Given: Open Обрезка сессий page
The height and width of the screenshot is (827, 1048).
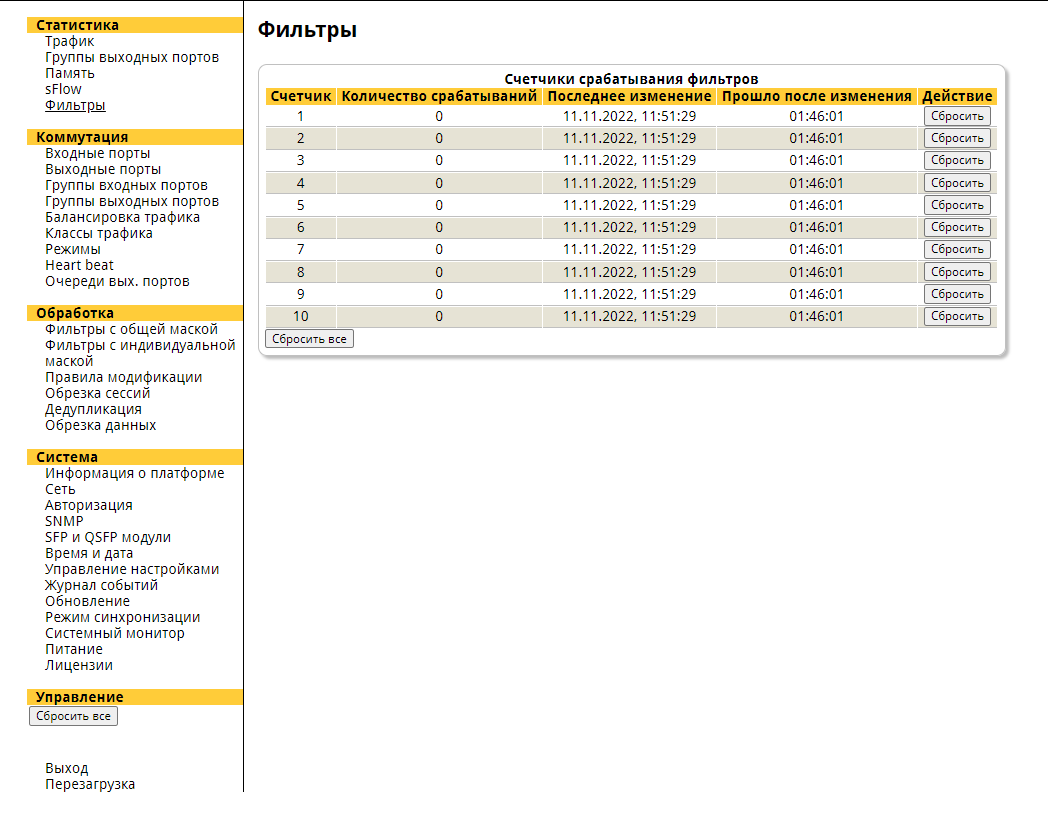Looking at the screenshot, I should point(98,393).
